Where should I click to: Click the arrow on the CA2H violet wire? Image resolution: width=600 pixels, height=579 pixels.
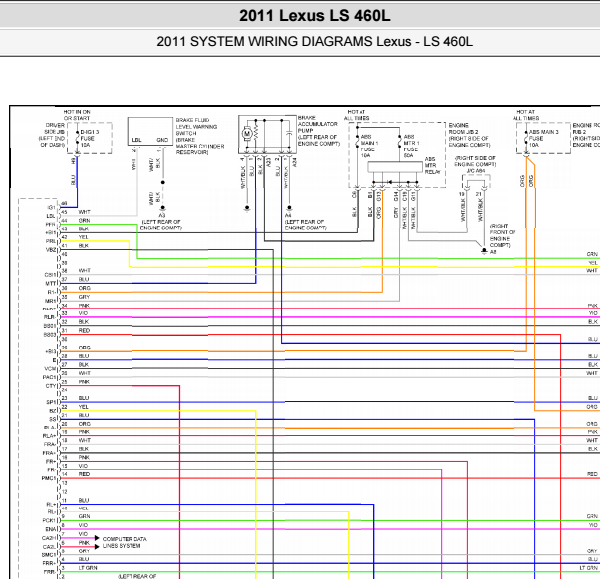pyautogui.click(x=97, y=538)
